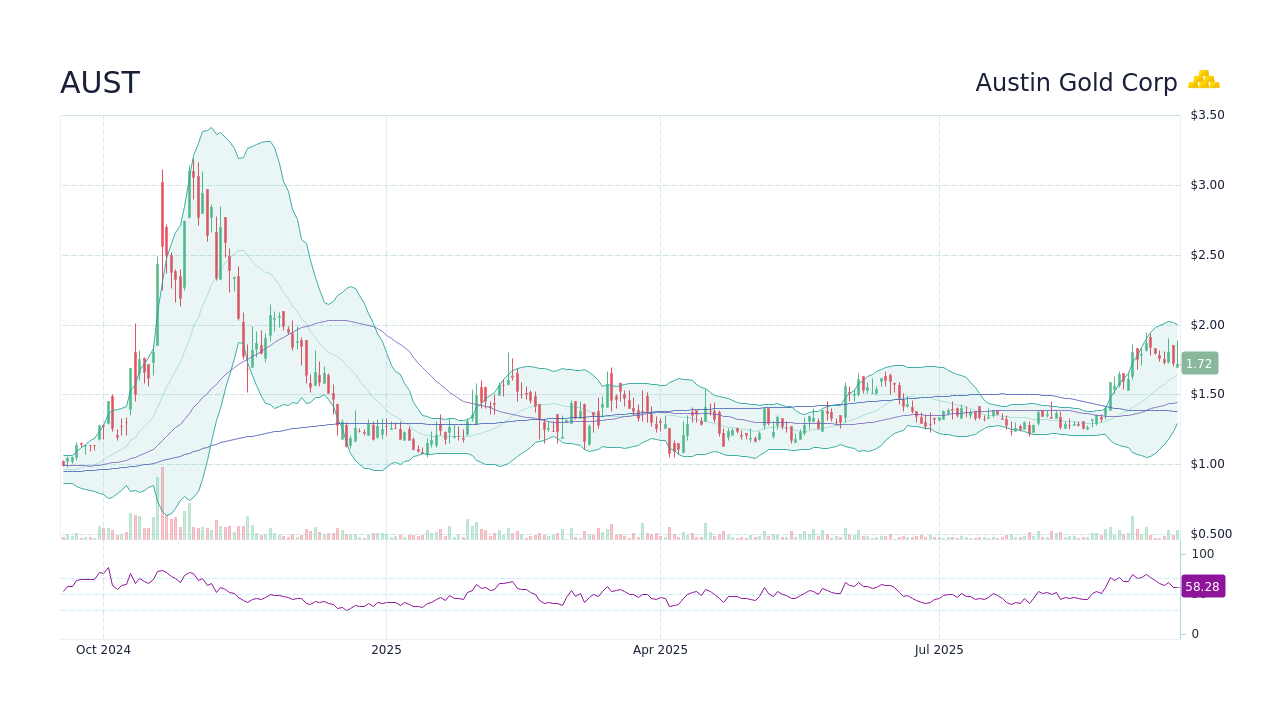
Task: Select the AUST ticker heading
Action: point(100,82)
